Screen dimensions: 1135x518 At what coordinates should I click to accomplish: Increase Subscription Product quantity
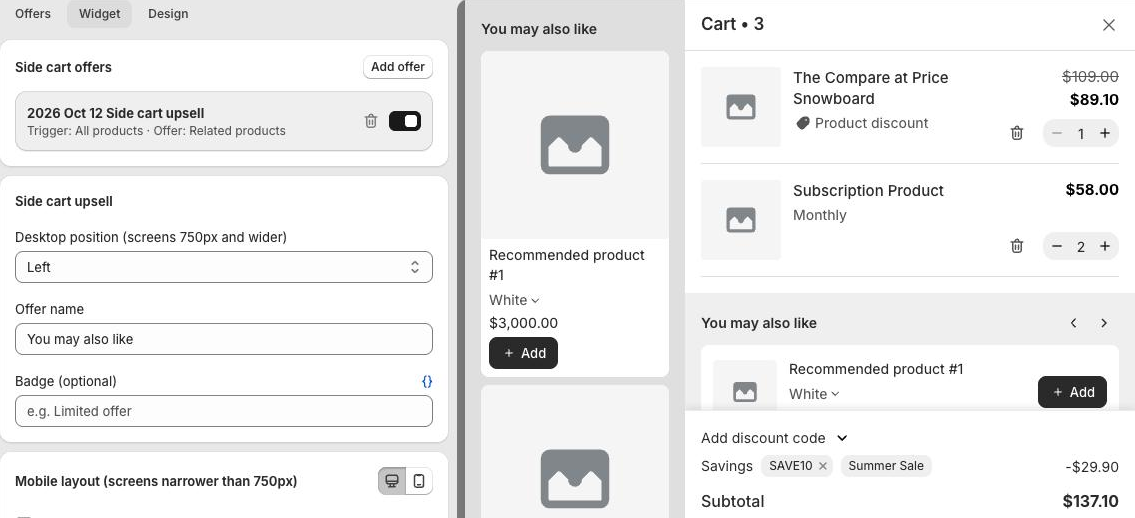click(1105, 246)
